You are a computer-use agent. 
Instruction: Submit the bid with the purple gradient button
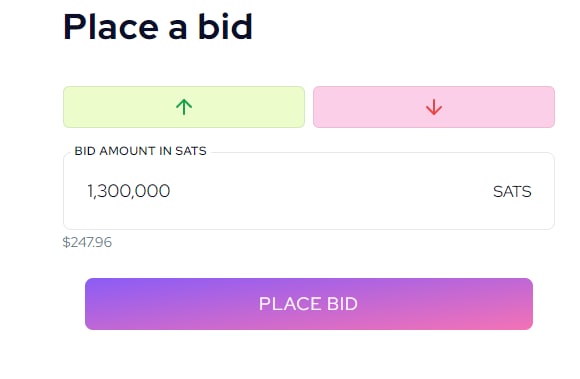pos(309,304)
